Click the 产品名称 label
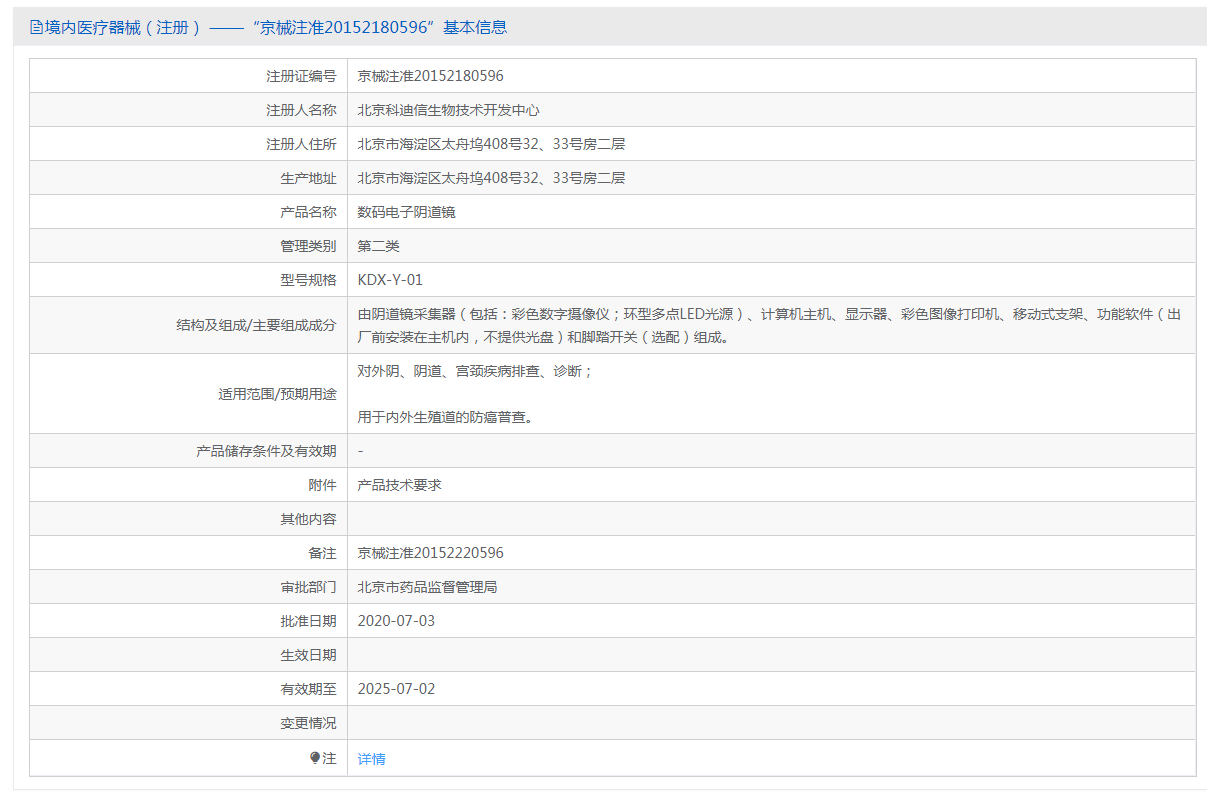 point(308,212)
